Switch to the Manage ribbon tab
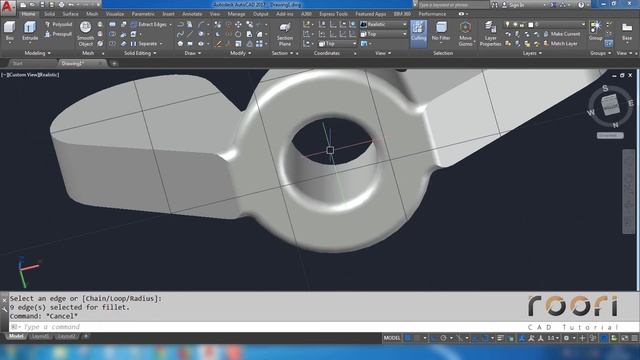This screenshot has height=360, width=640. (x=236, y=14)
